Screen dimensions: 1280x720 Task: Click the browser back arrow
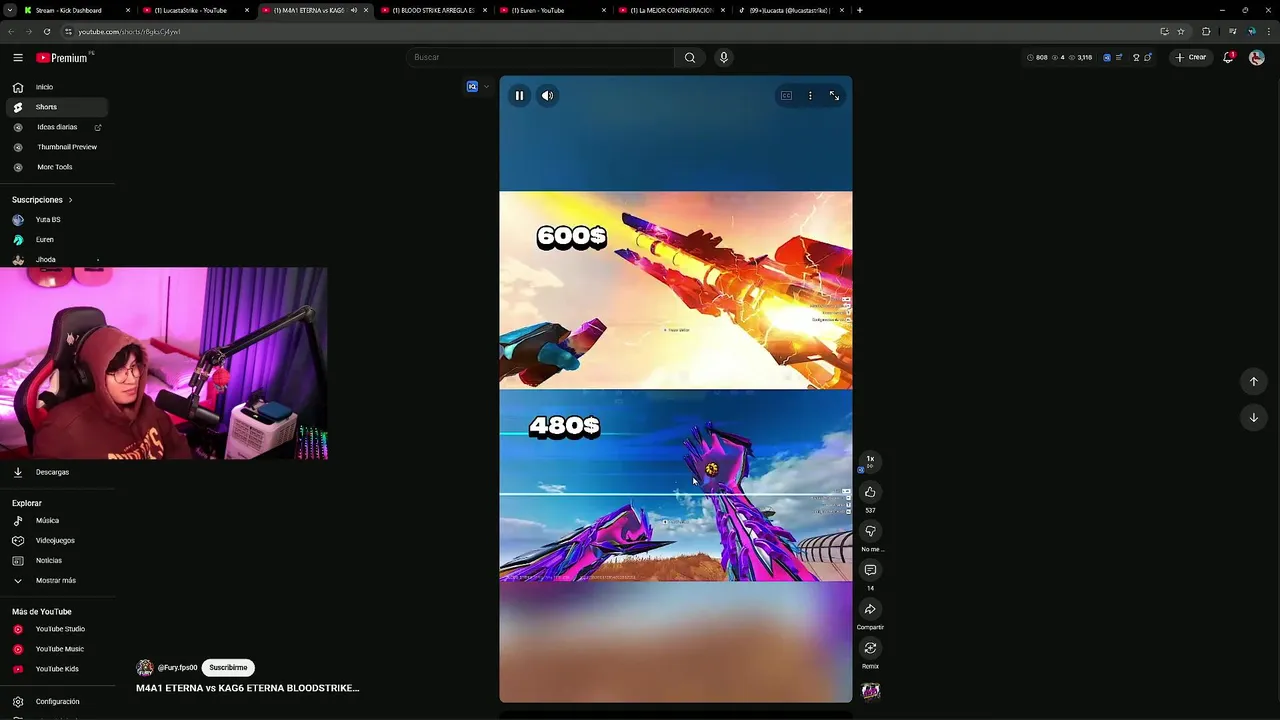(x=13, y=32)
